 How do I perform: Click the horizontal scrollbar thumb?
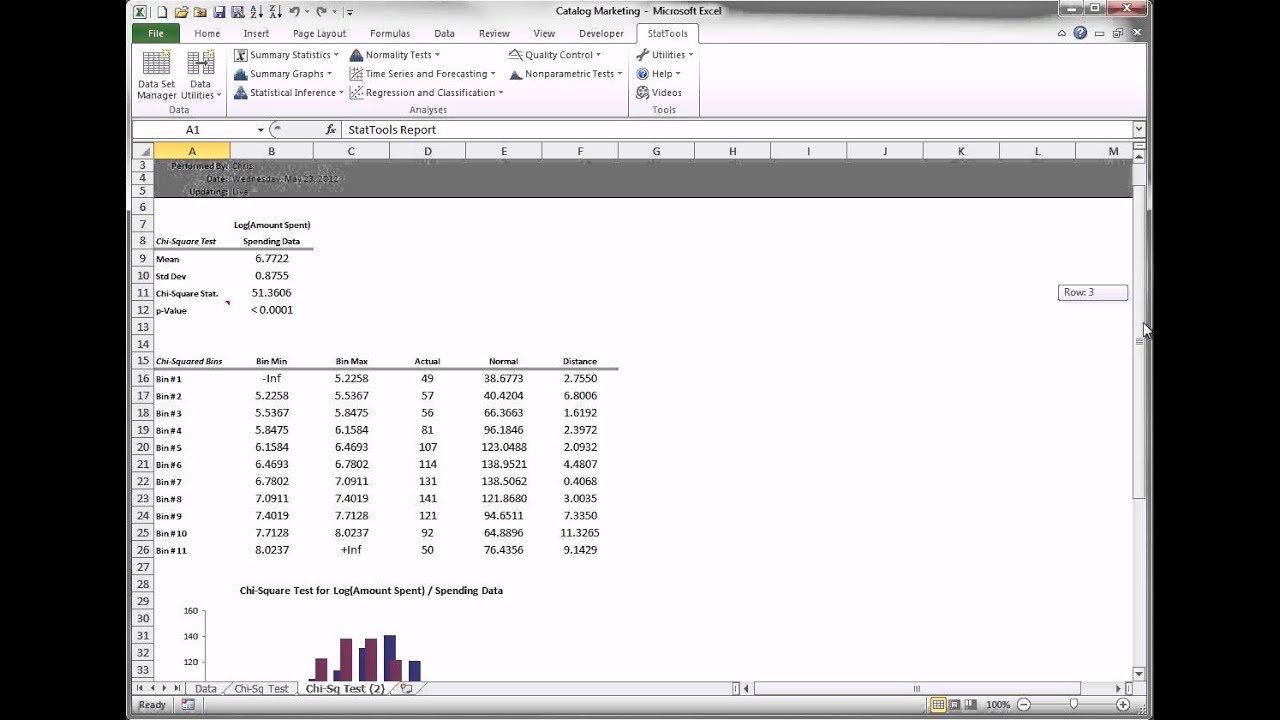point(917,688)
